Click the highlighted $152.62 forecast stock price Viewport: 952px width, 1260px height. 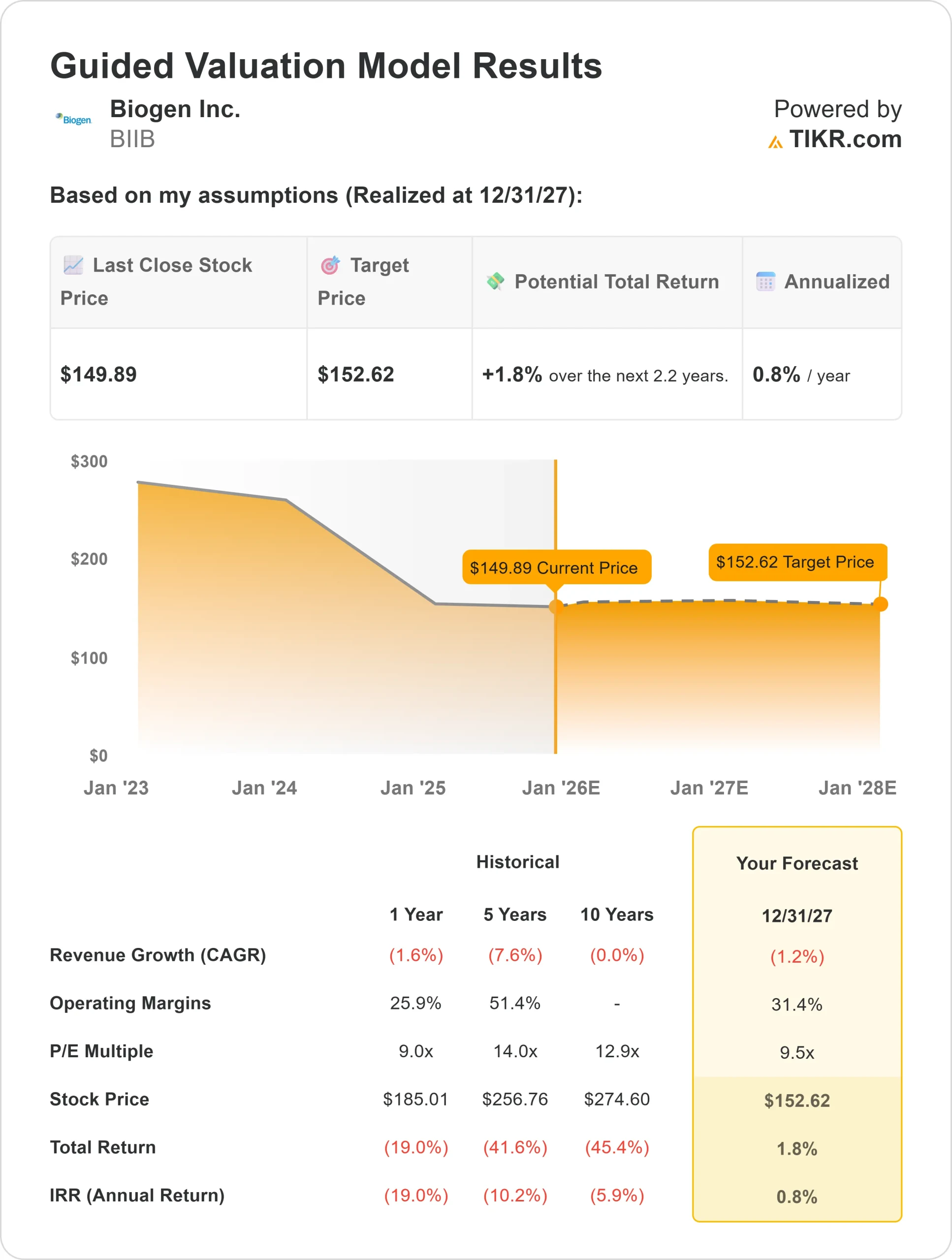(796, 1101)
